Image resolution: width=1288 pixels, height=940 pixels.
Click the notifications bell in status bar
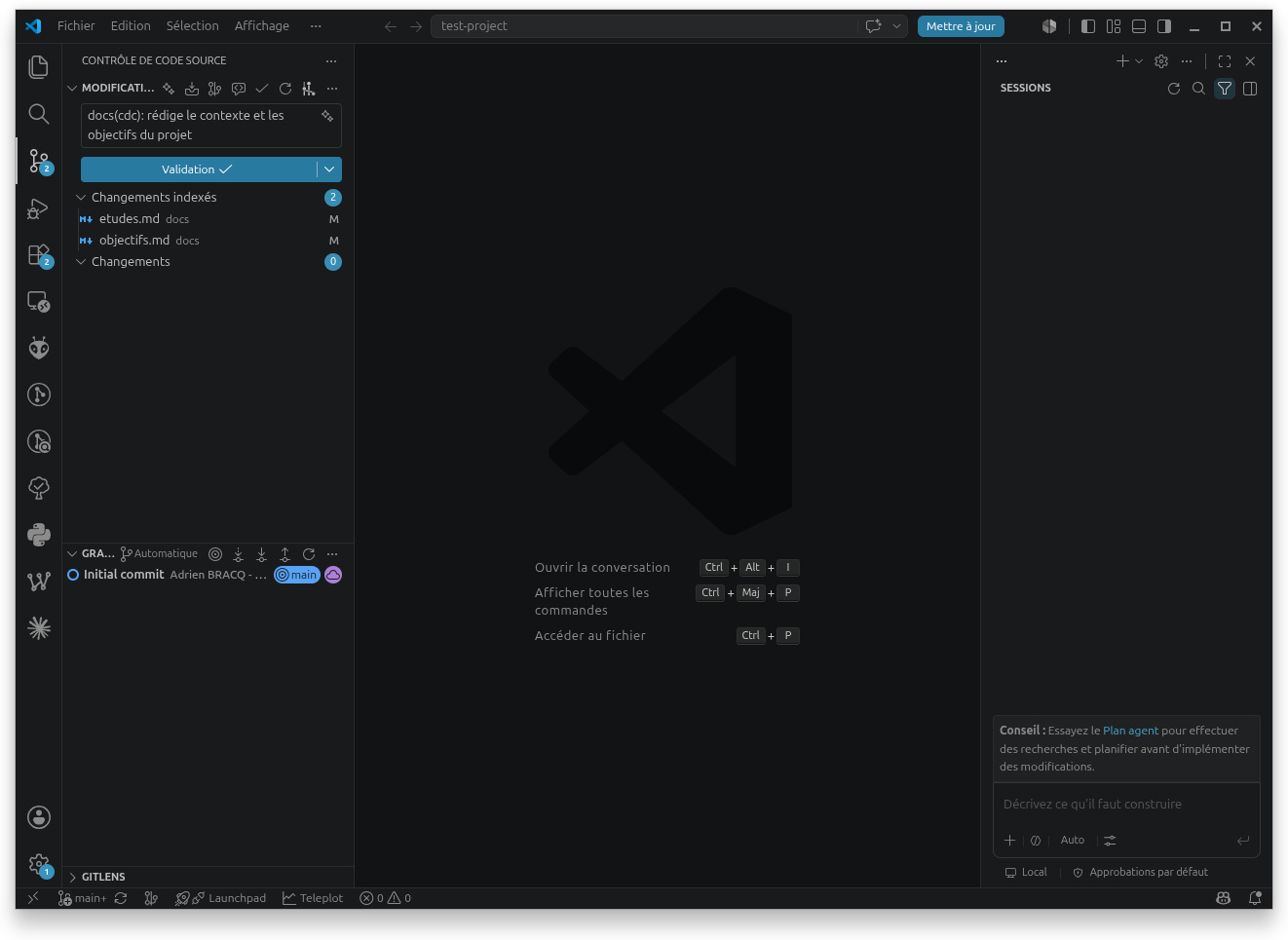click(x=1255, y=898)
